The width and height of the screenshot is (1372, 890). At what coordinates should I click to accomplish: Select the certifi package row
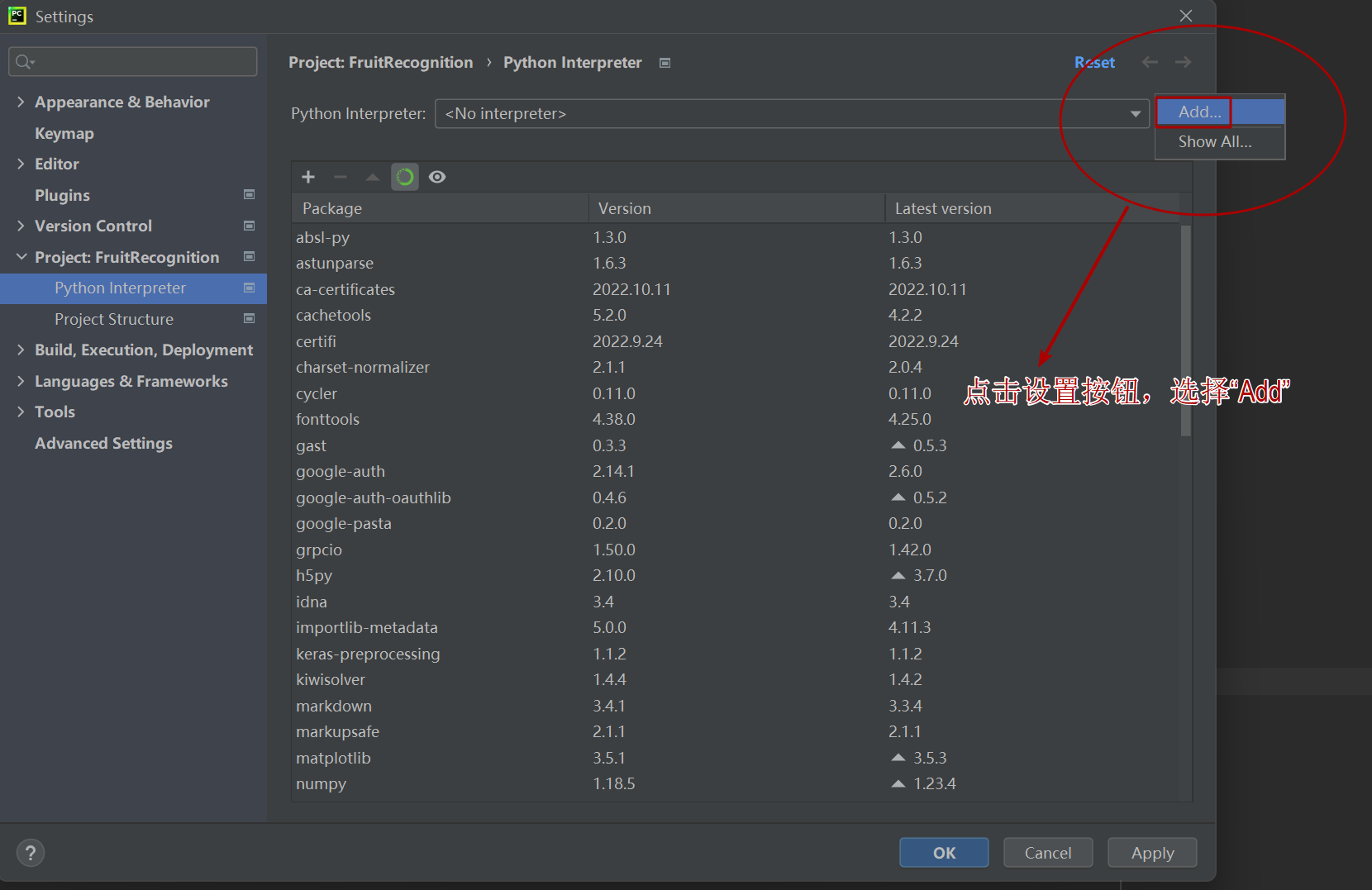click(x=736, y=341)
